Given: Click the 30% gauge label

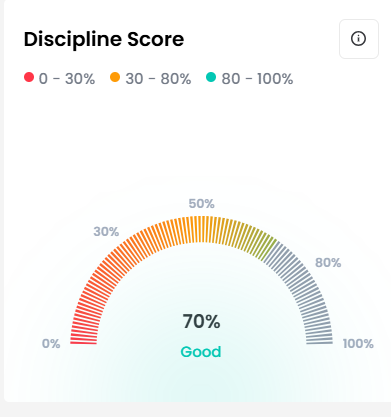Looking at the screenshot, I should [x=106, y=231].
